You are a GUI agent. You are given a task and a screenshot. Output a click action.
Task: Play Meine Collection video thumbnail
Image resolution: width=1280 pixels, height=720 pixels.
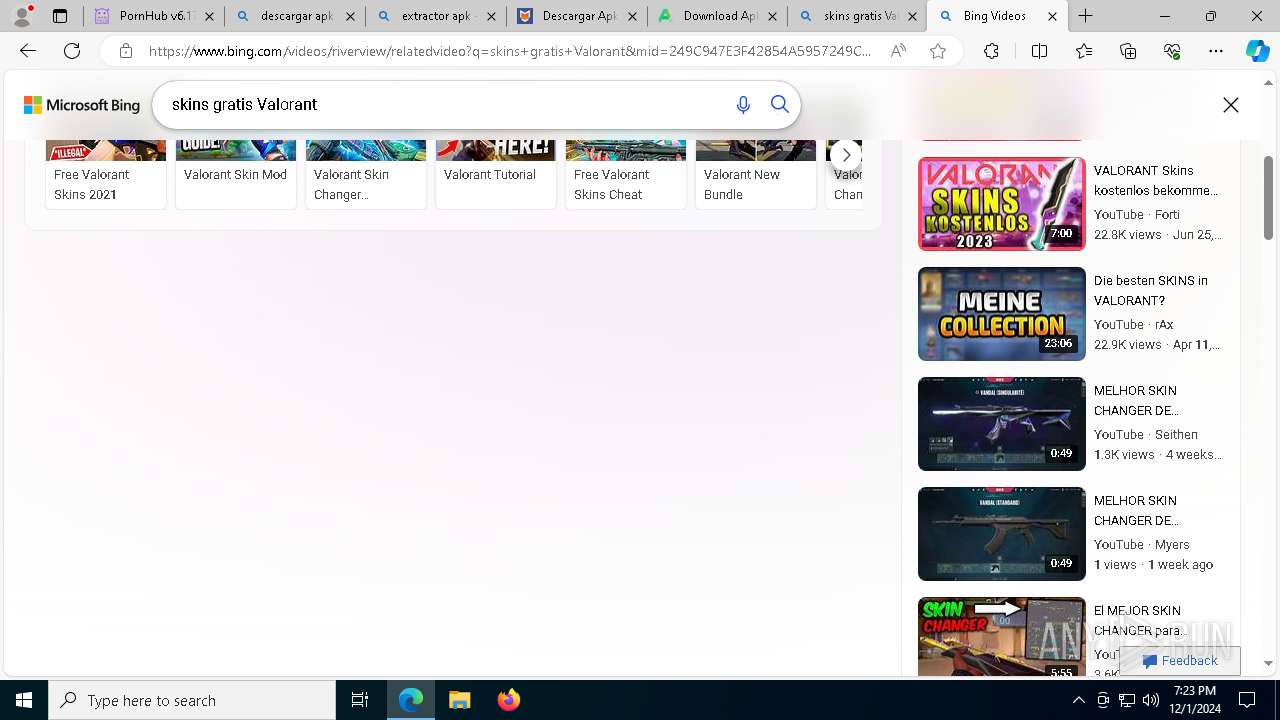click(1001, 314)
